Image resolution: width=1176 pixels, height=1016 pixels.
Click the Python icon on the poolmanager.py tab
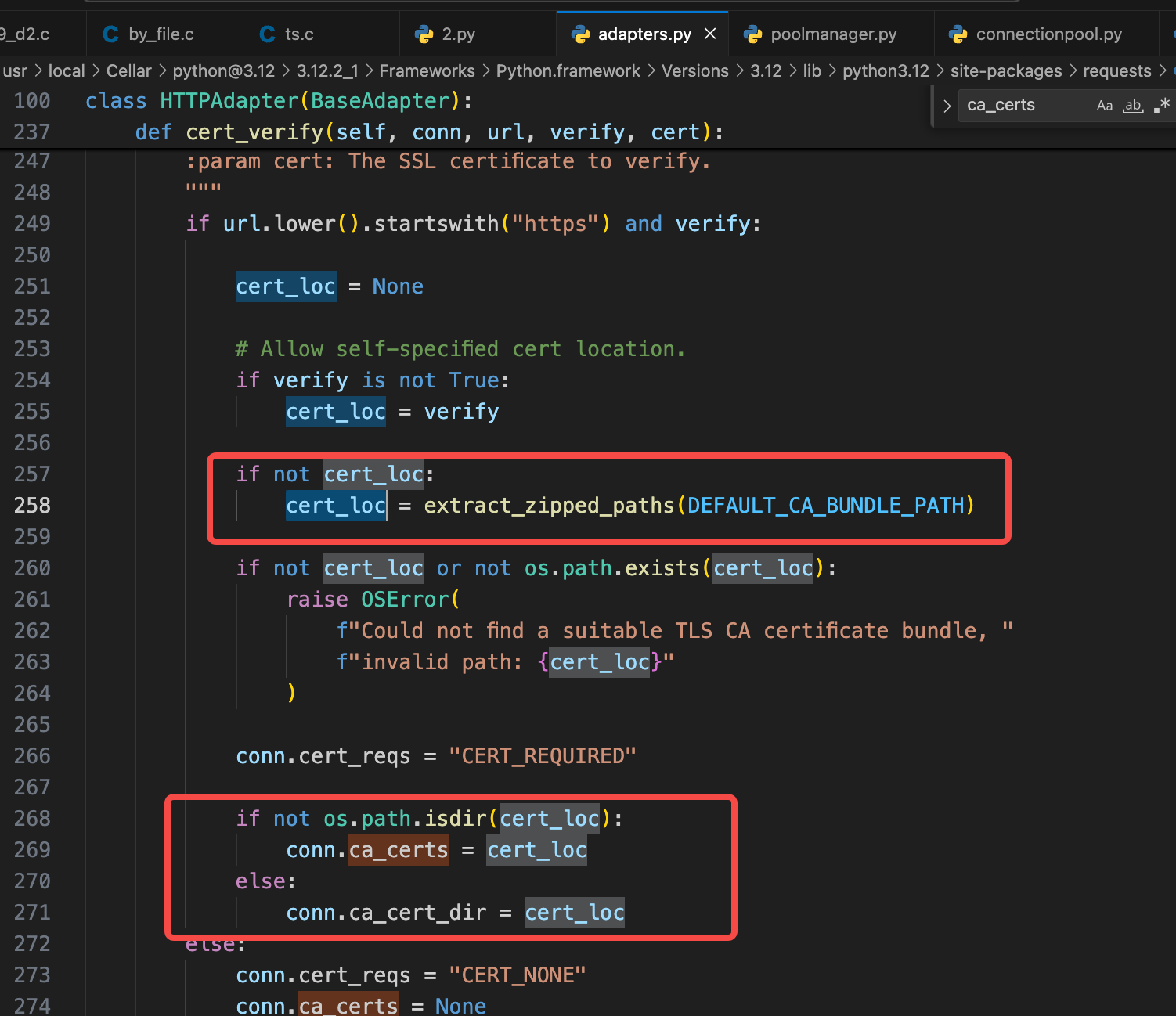coord(754,34)
